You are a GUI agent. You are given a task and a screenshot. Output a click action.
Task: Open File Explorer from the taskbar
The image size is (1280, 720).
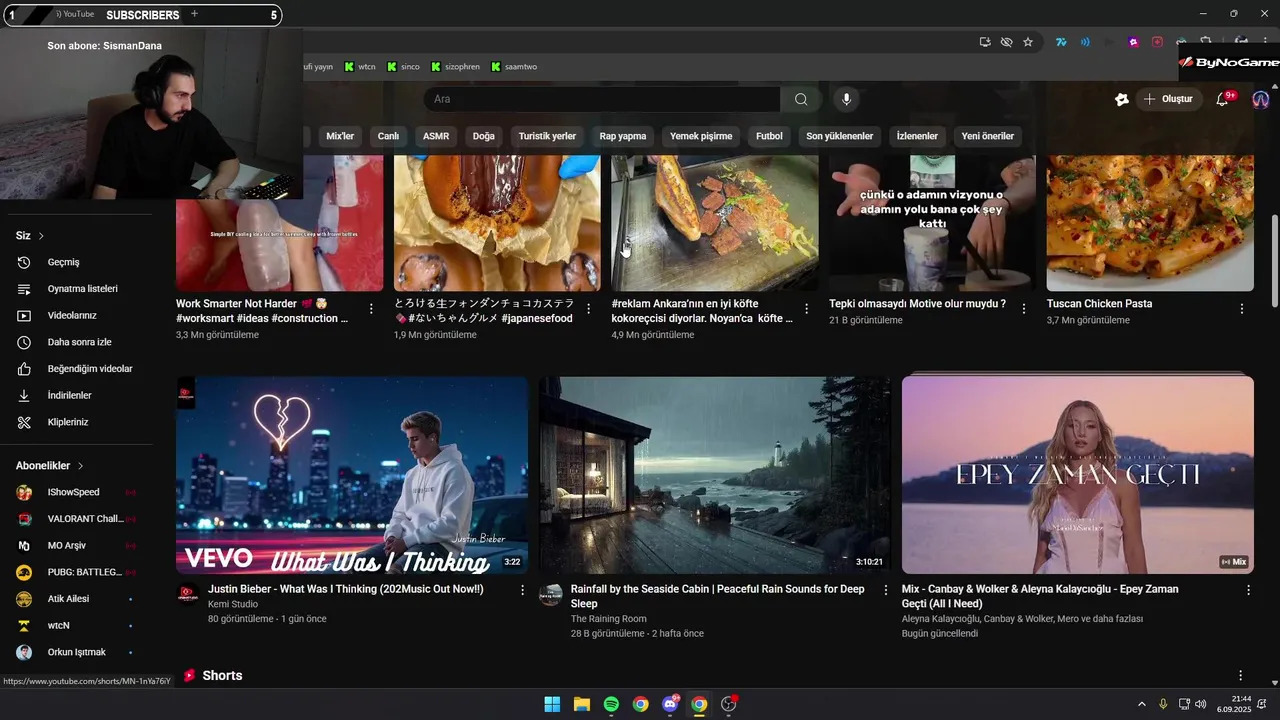pyautogui.click(x=582, y=704)
